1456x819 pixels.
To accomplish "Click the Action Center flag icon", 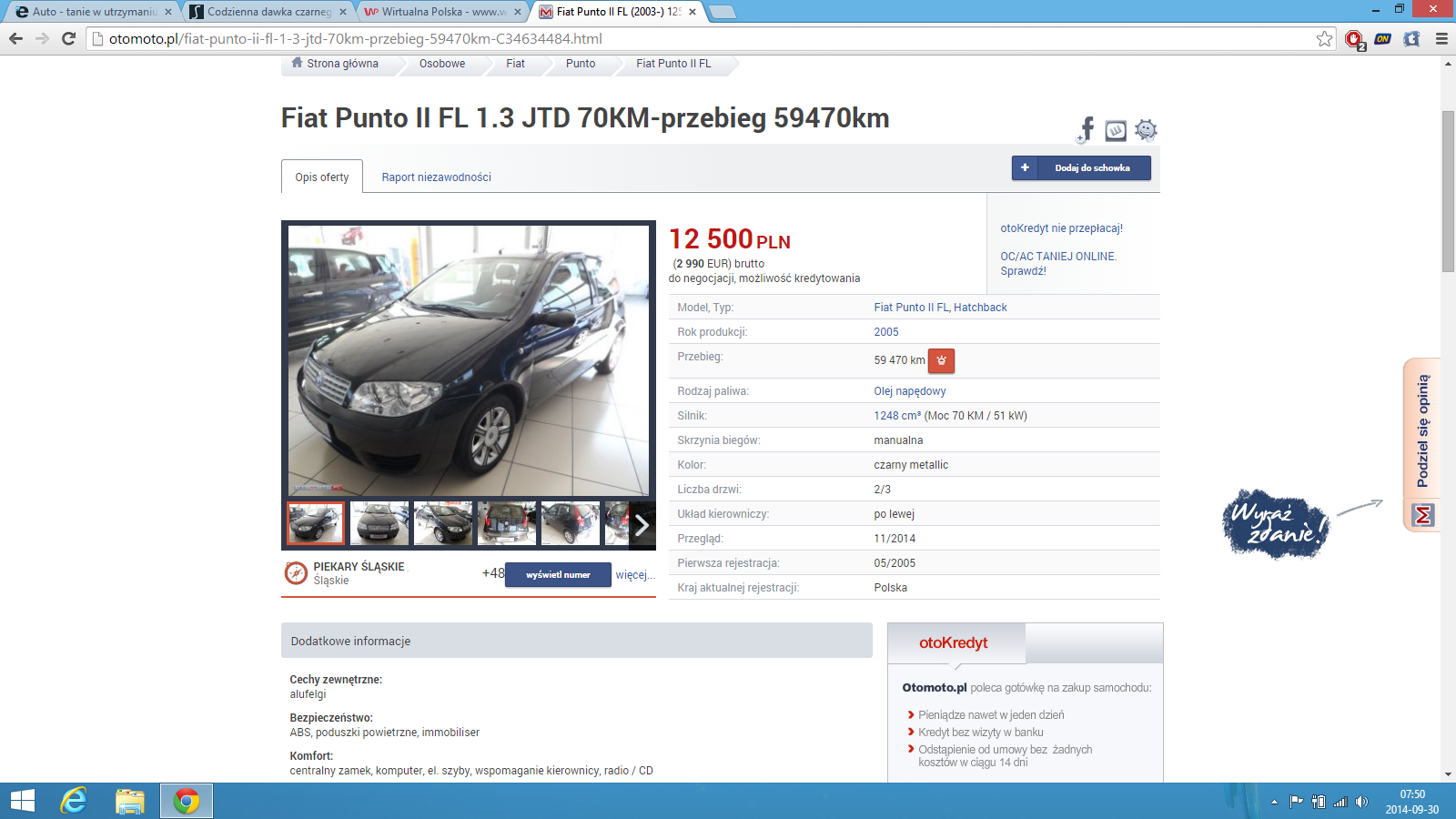I will (x=1297, y=802).
